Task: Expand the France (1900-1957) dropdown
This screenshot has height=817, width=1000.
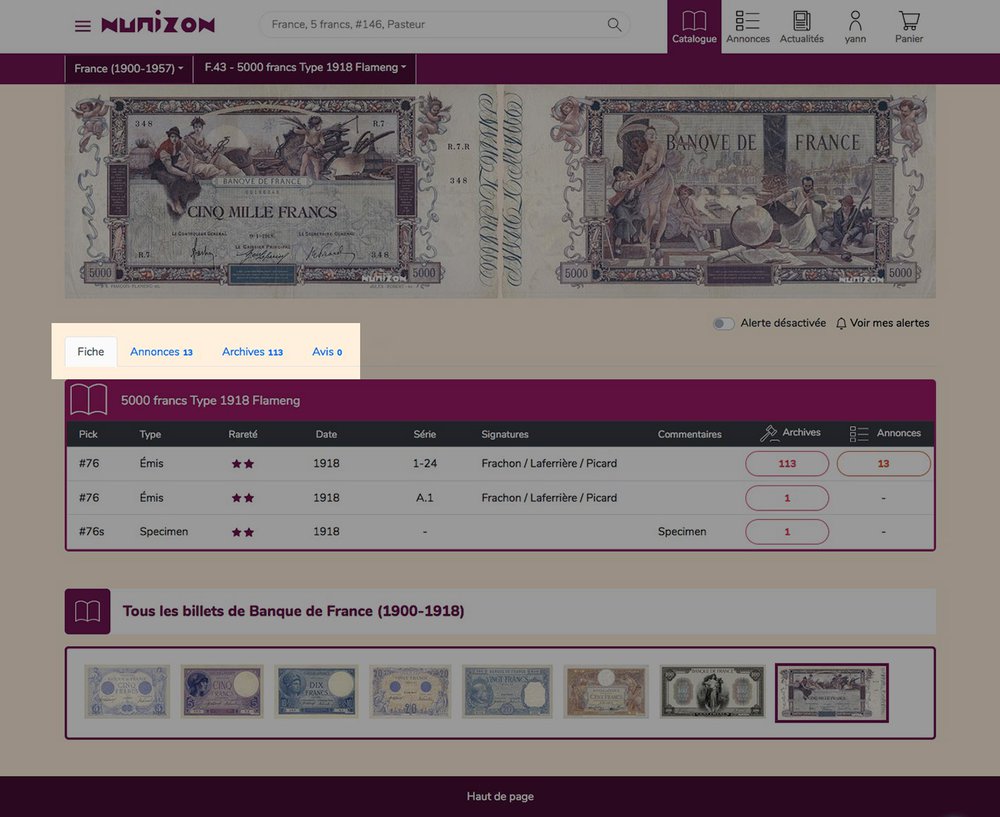Action: pos(128,68)
